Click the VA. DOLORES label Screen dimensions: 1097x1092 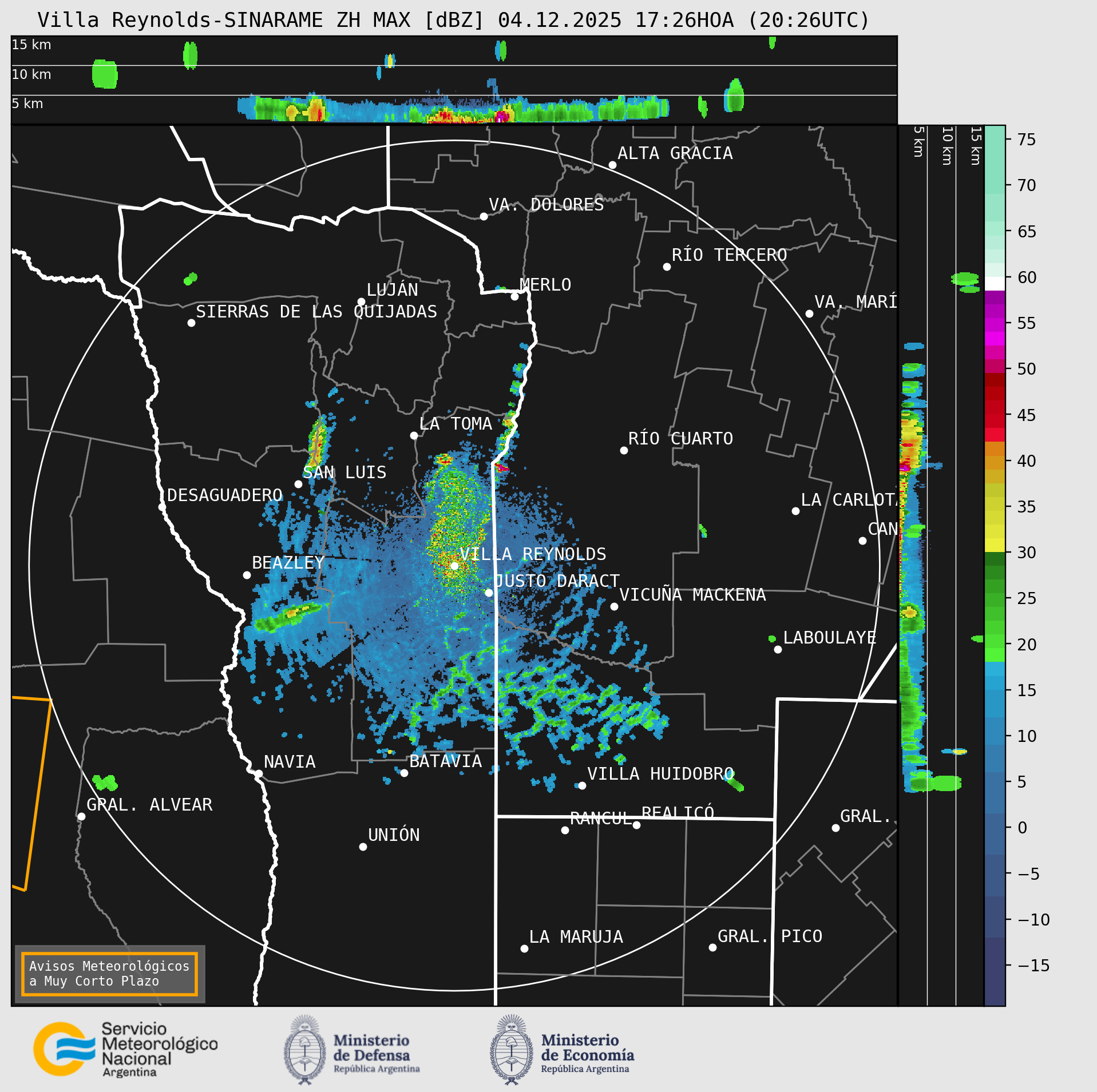coord(546,205)
